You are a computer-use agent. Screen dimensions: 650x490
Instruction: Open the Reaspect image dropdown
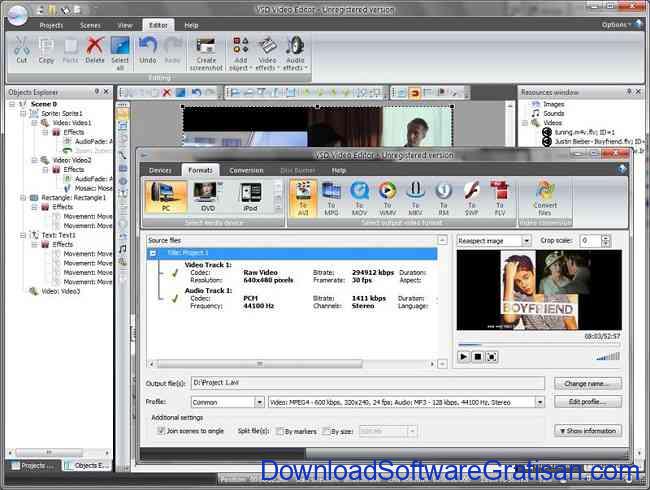click(526, 240)
